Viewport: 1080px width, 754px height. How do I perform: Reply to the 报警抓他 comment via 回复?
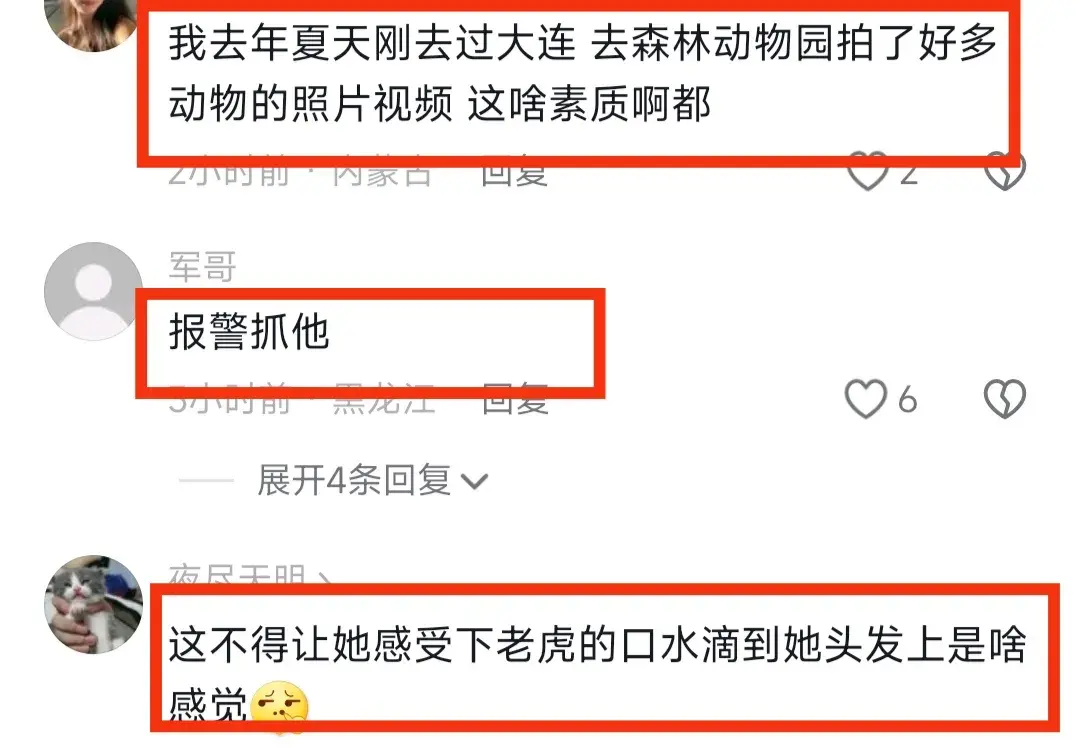pos(515,401)
